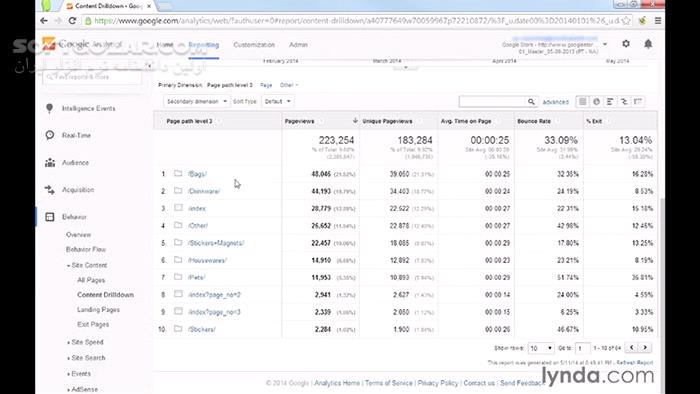The image size is (700, 394).
Task: Open /Housewares/ path link
Action: click(x=207, y=260)
